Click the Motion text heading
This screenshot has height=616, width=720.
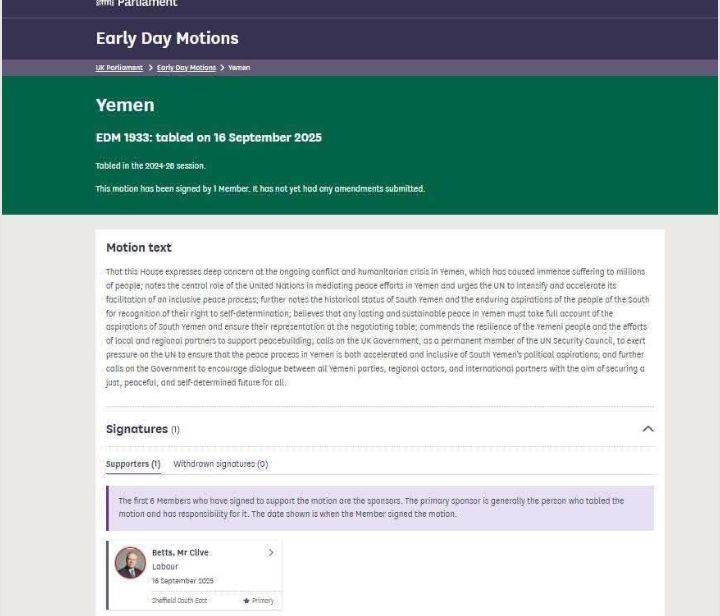[139, 247]
